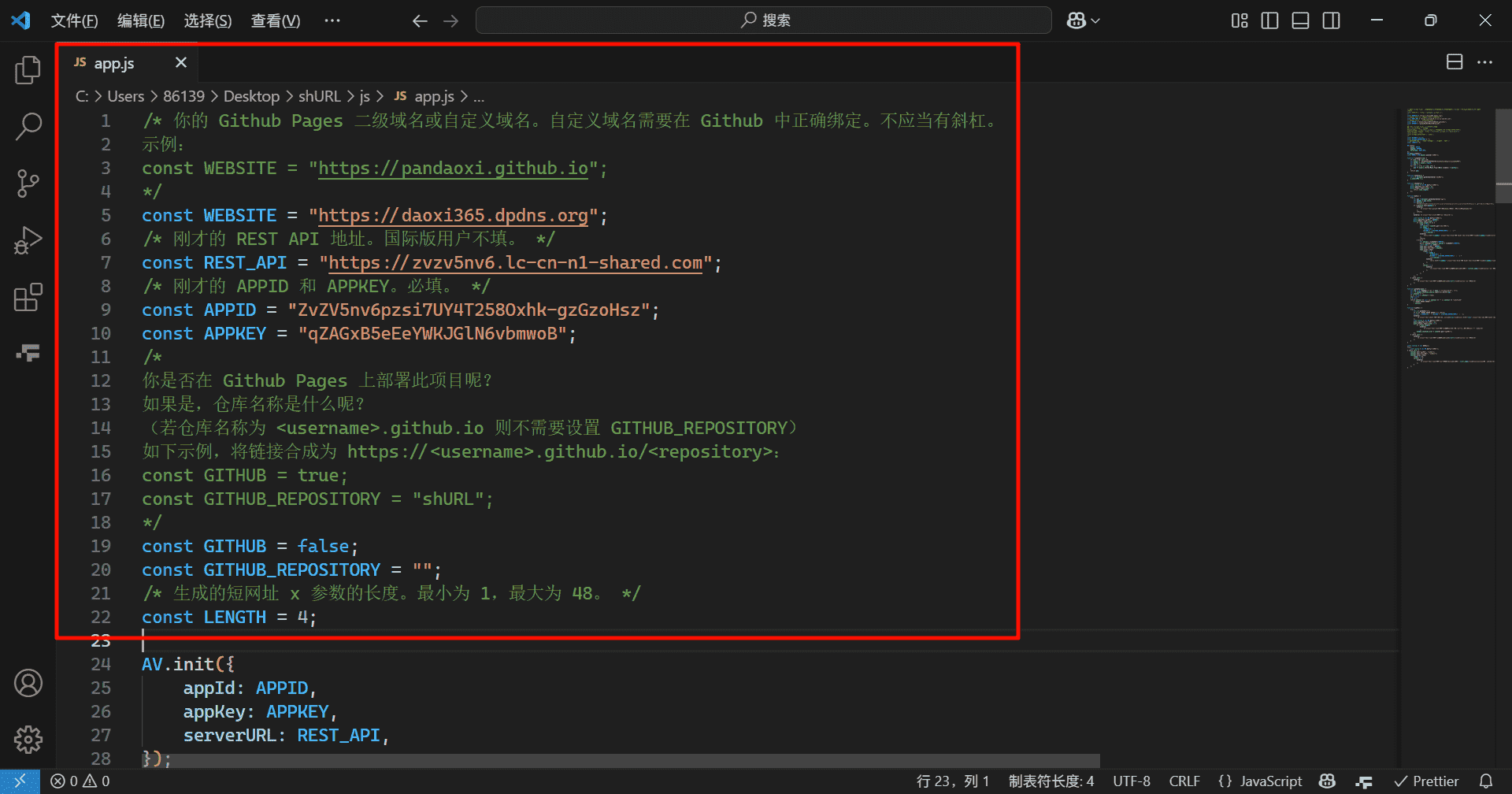Click the VS Code logo icon
The height and width of the screenshot is (794, 1512).
[21, 20]
